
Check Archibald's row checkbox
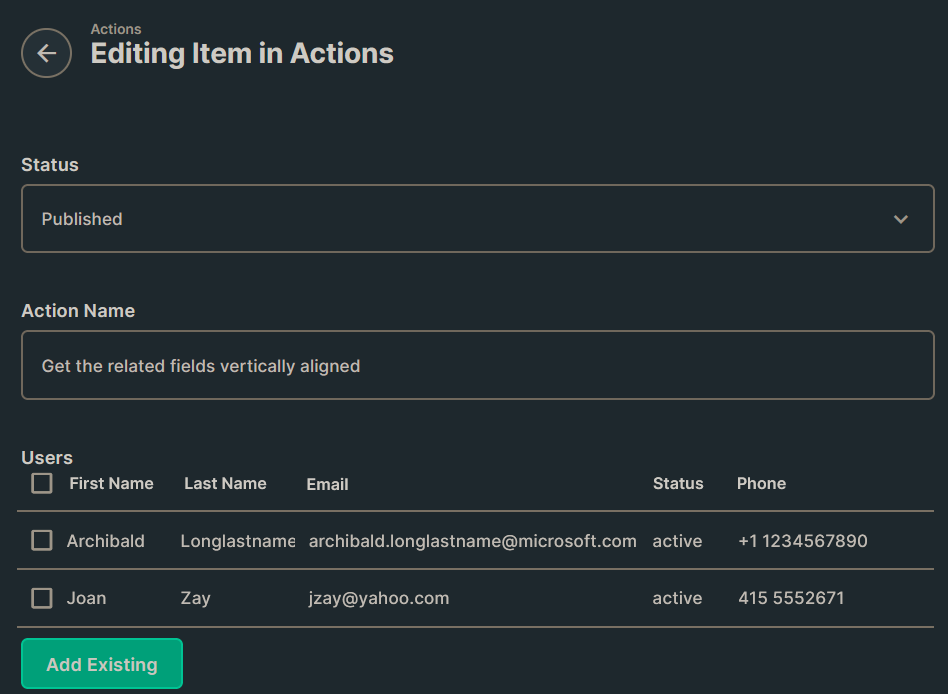pyautogui.click(x=41, y=540)
